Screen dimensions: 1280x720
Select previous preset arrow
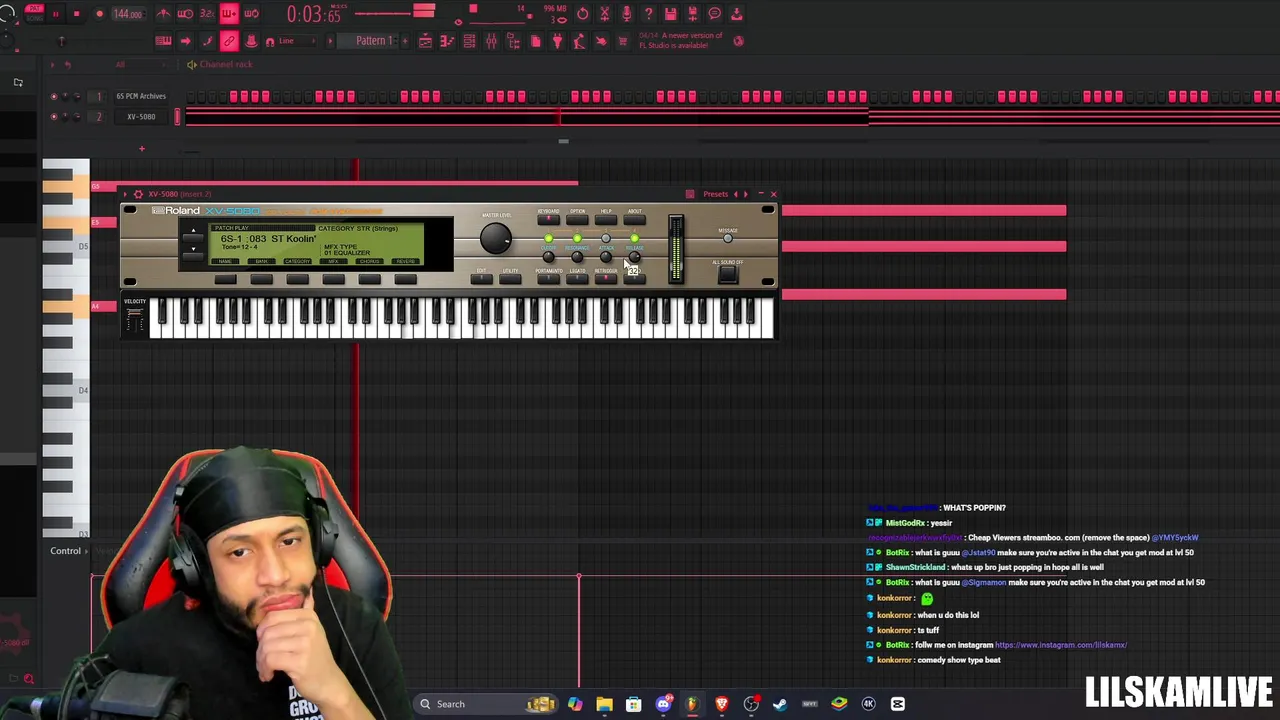pos(736,194)
